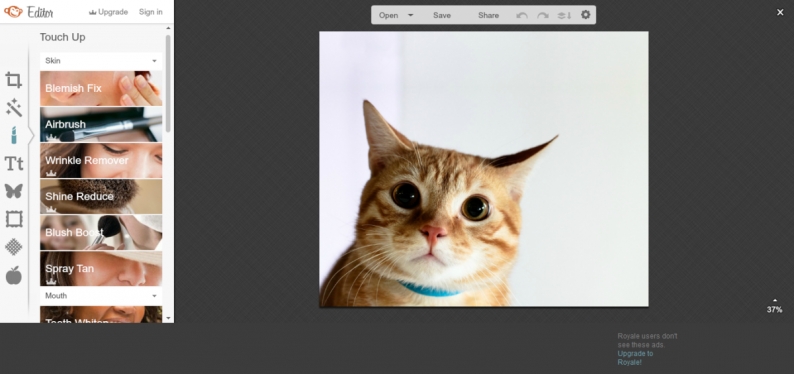Image resolution: width=794 pixels, height=374 pixels.
Task: Select the Crop basic edits icon
Action: (x=14, y=80)
